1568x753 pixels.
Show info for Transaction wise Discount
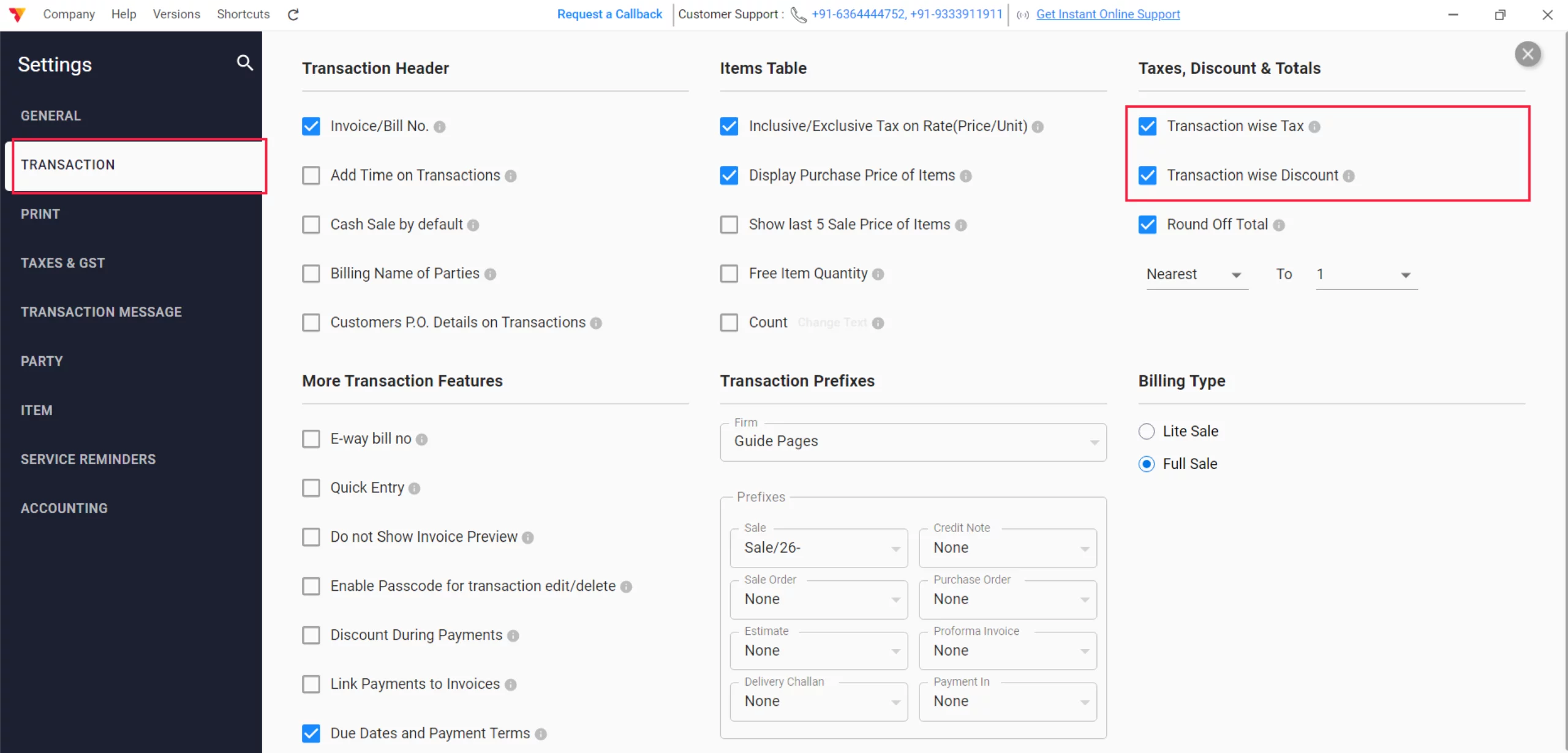pyautogui.click(x=1349, y=176)
